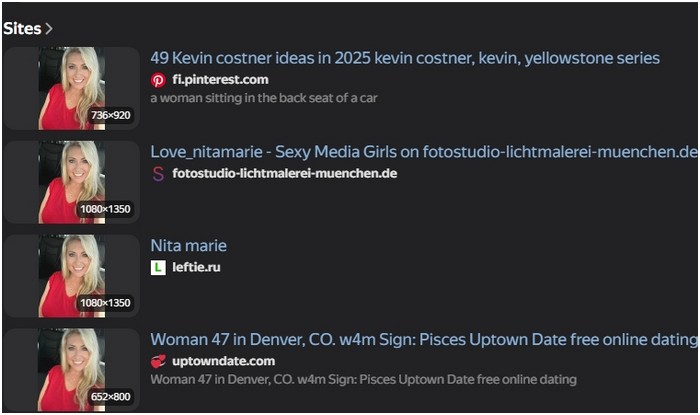This screenshot has width=700, height=415.
Task: Open 'Love_nitamarie - Sexy Media Girls' result title
Action: (x=424, y=152)
